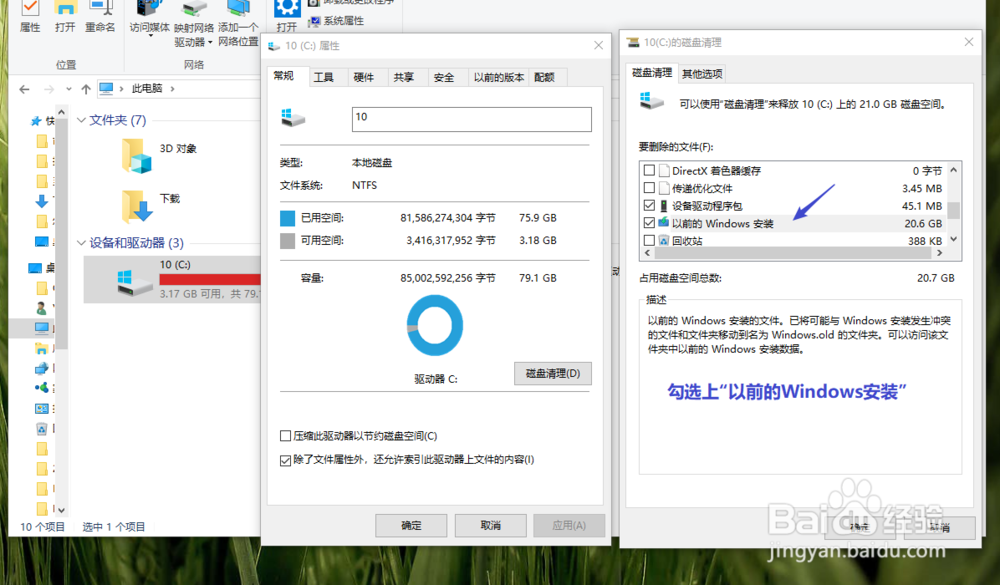Image resolution: width=1000 pixels, height=585 pixels.
Task: Click the drive icon in cleanup window header
Action: [652, 102]
